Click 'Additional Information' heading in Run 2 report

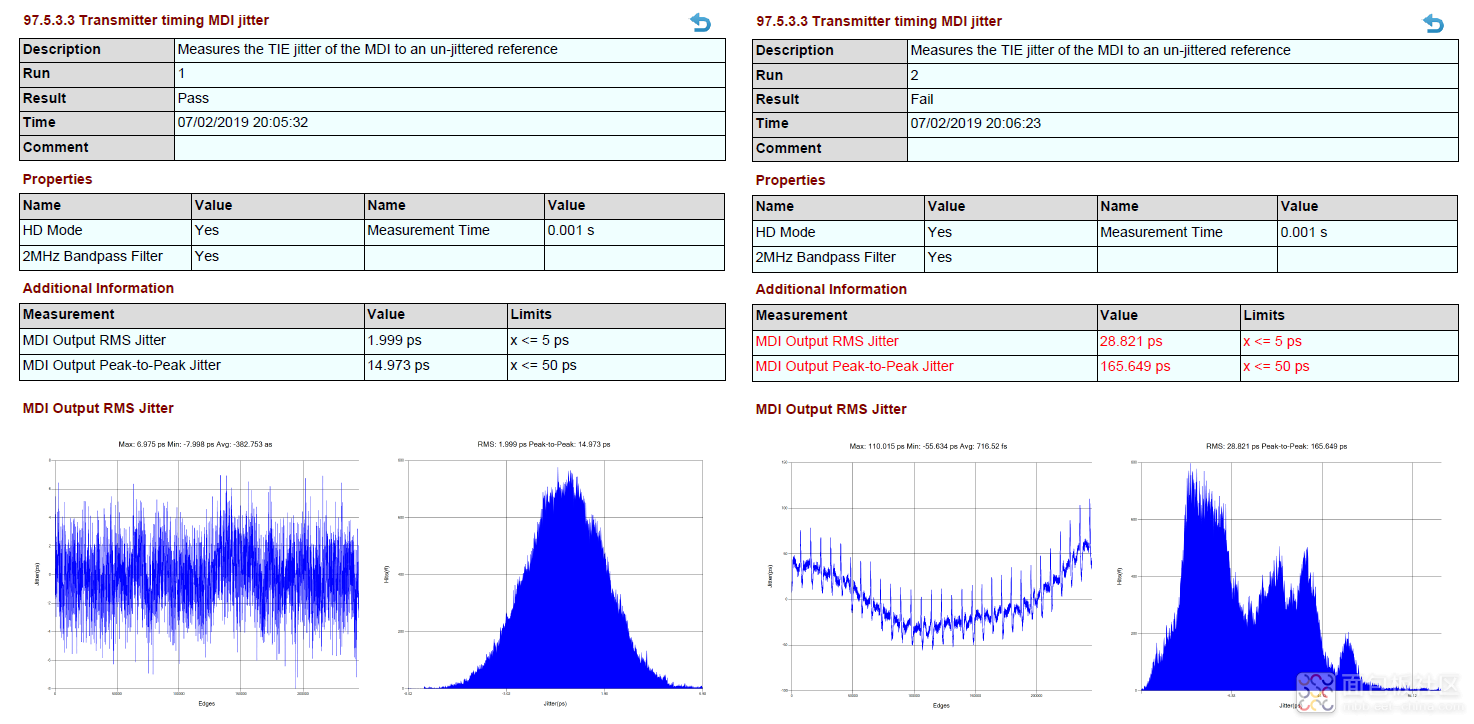pyautogui.click(x=831, y=289)
